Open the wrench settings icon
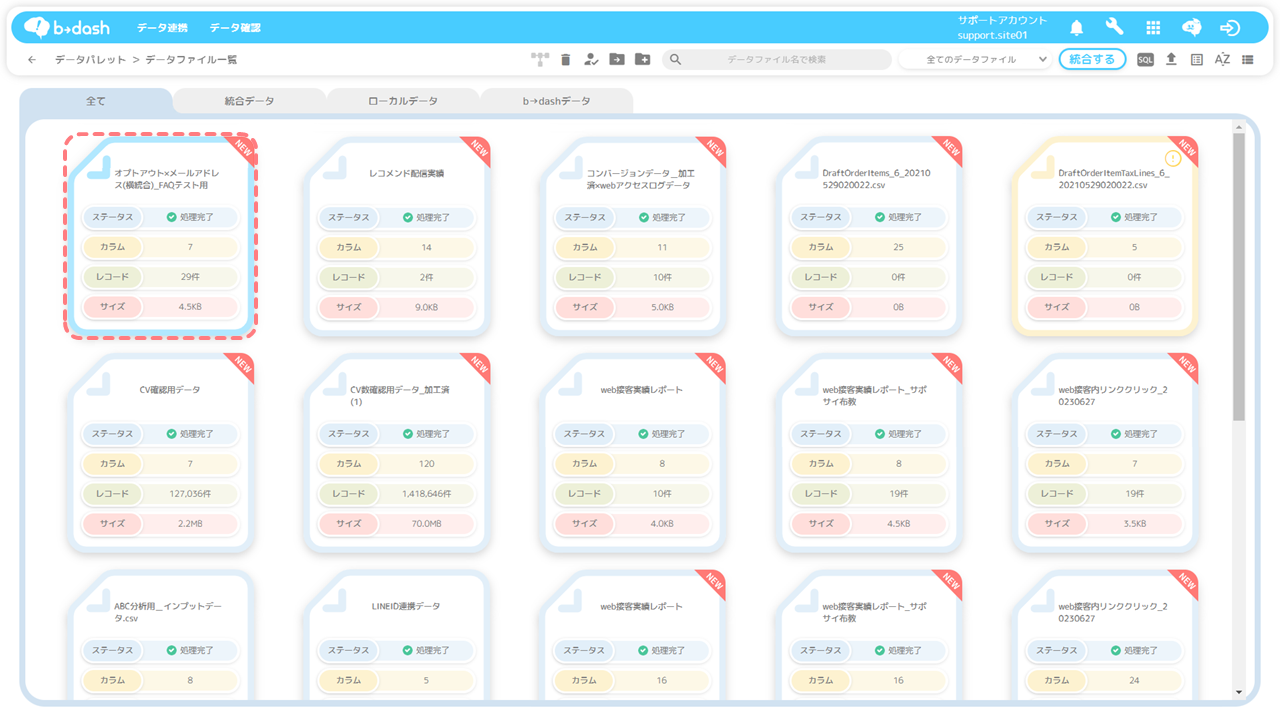Viewport: 1280px width, 720px height. tap(1114, 28)
